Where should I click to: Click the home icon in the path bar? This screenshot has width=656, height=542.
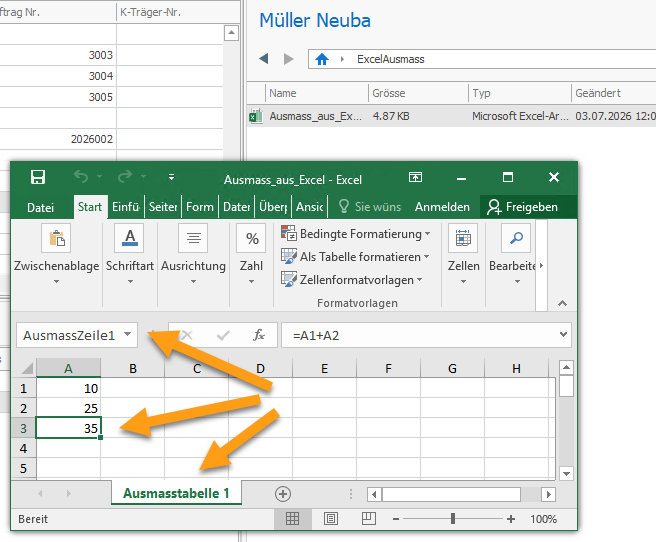point(322,59)
